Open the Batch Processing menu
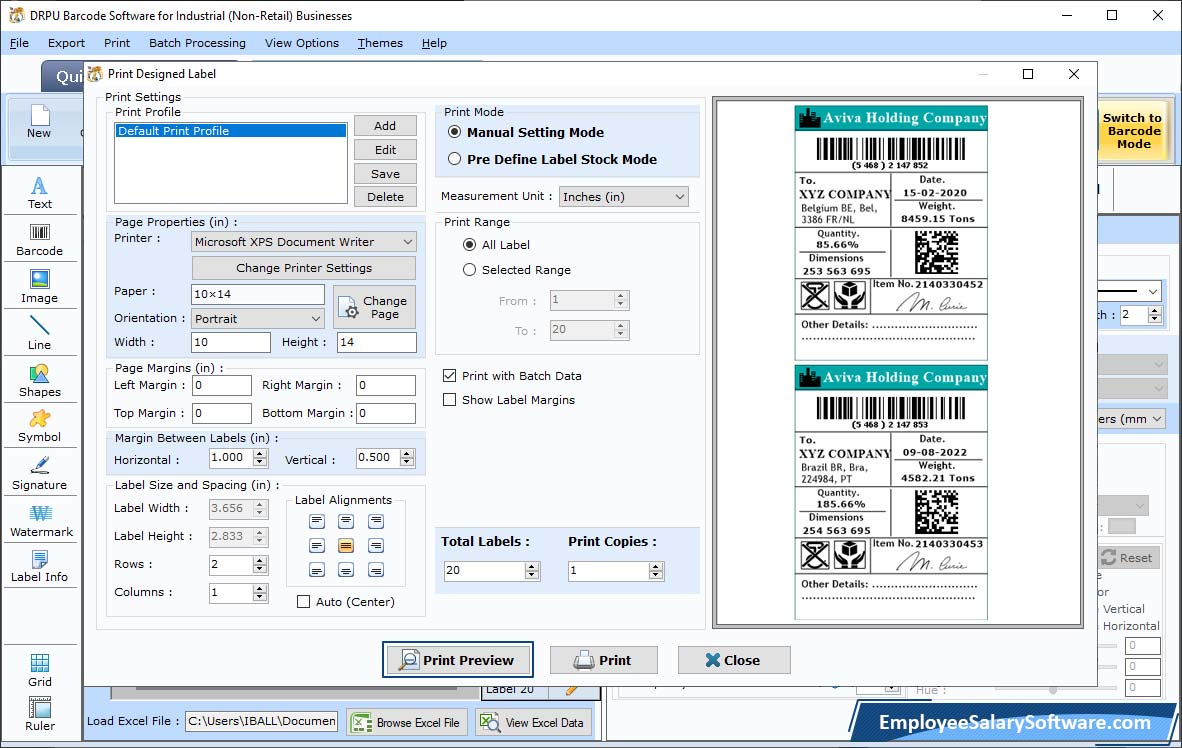This screenshot has width=1182, height=748. (198, 43)
